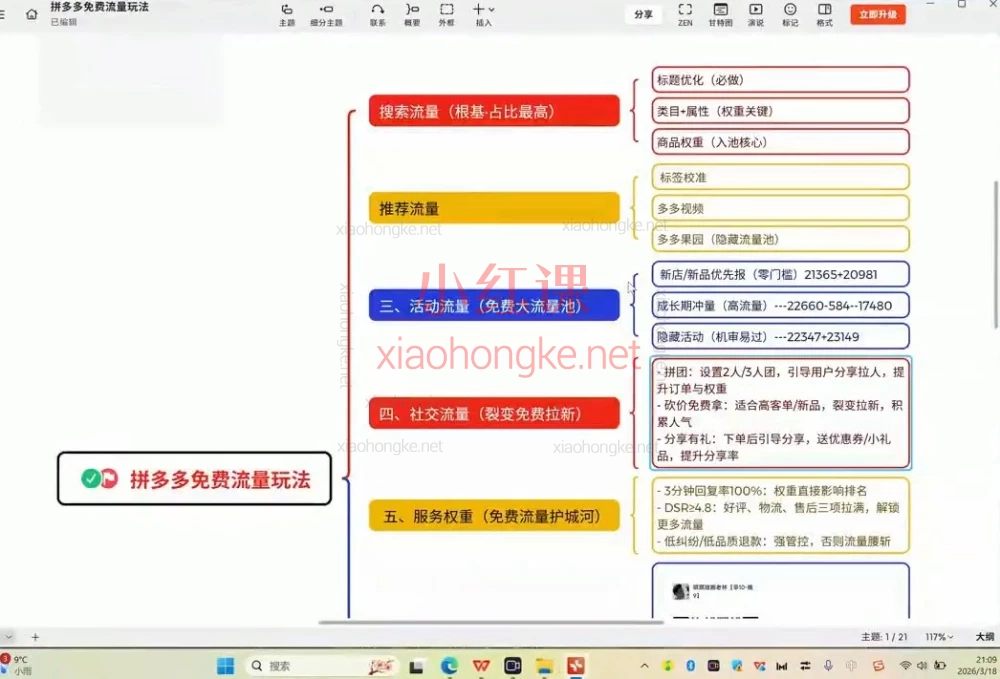
Task: Click the red flag marker on central topic
Action: coord(109,478)
